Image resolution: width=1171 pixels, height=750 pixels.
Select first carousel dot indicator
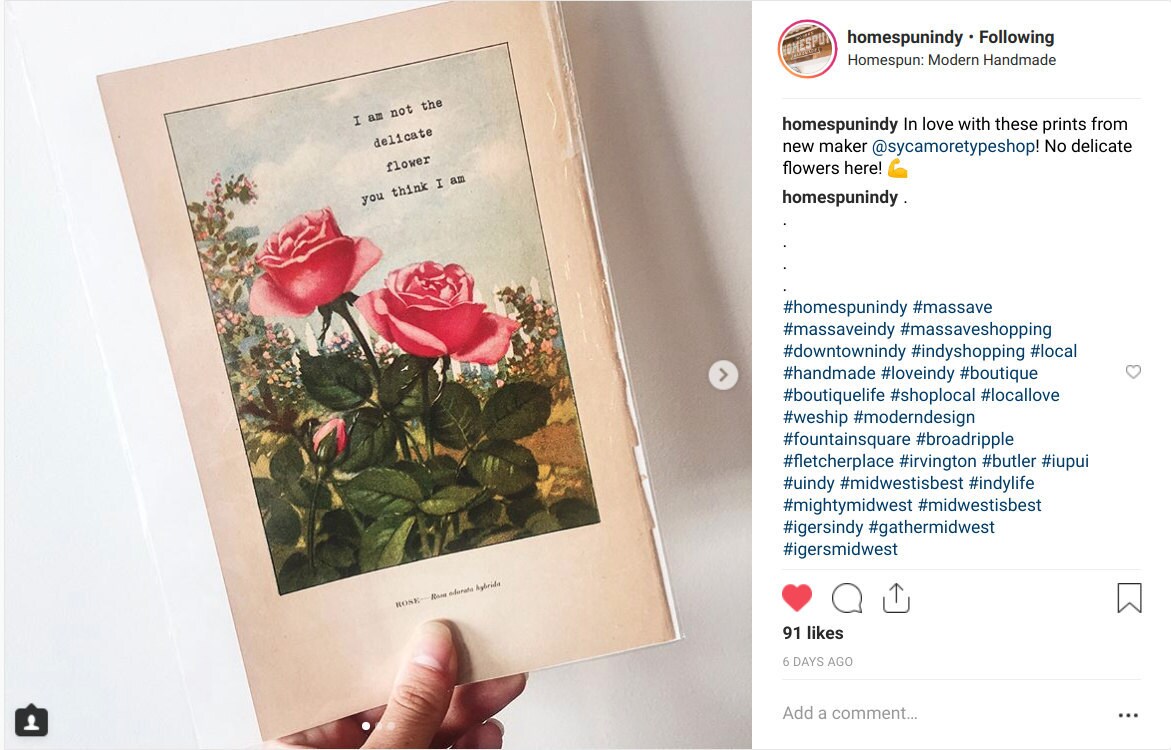[x=365, y=725]
